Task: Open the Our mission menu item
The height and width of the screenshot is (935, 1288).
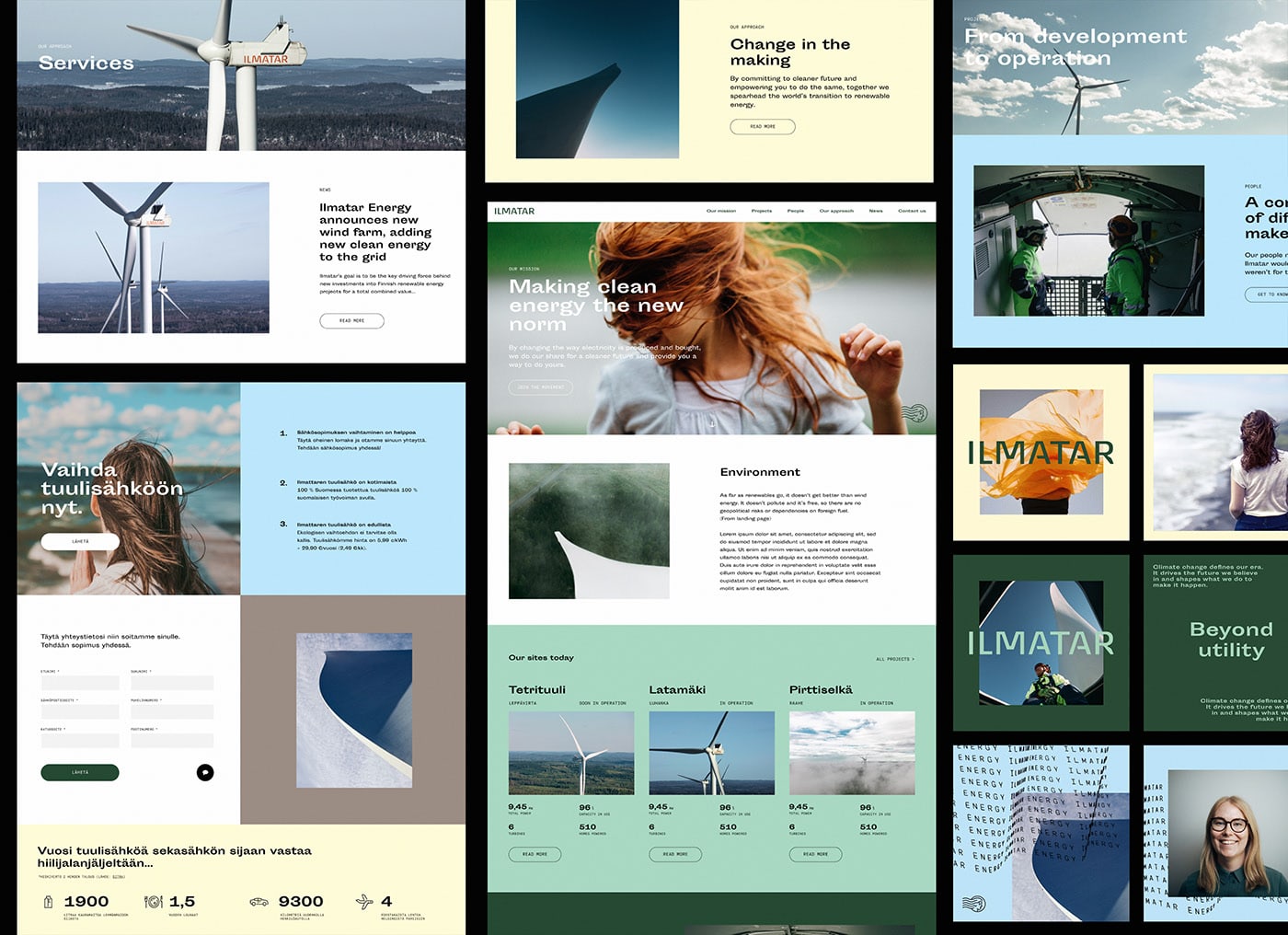Action: (720, 211)
